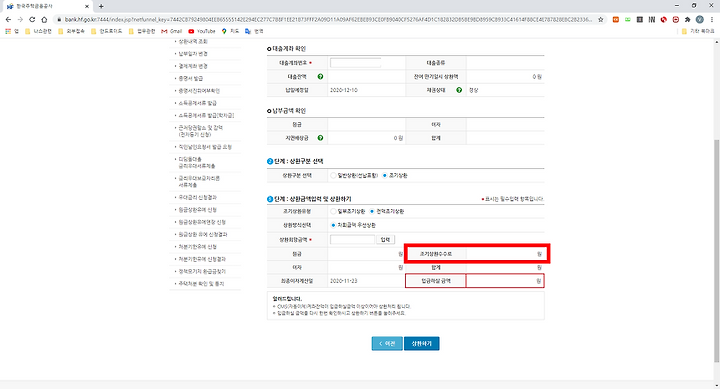Open the first bookmark folder after Apps
Image resolution: width=720 pixels, height=389 pixels.
click(38, 31)
